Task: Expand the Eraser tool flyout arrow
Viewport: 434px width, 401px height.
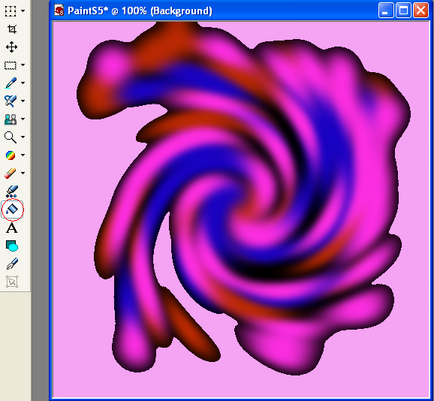Action: pos(23,173)
